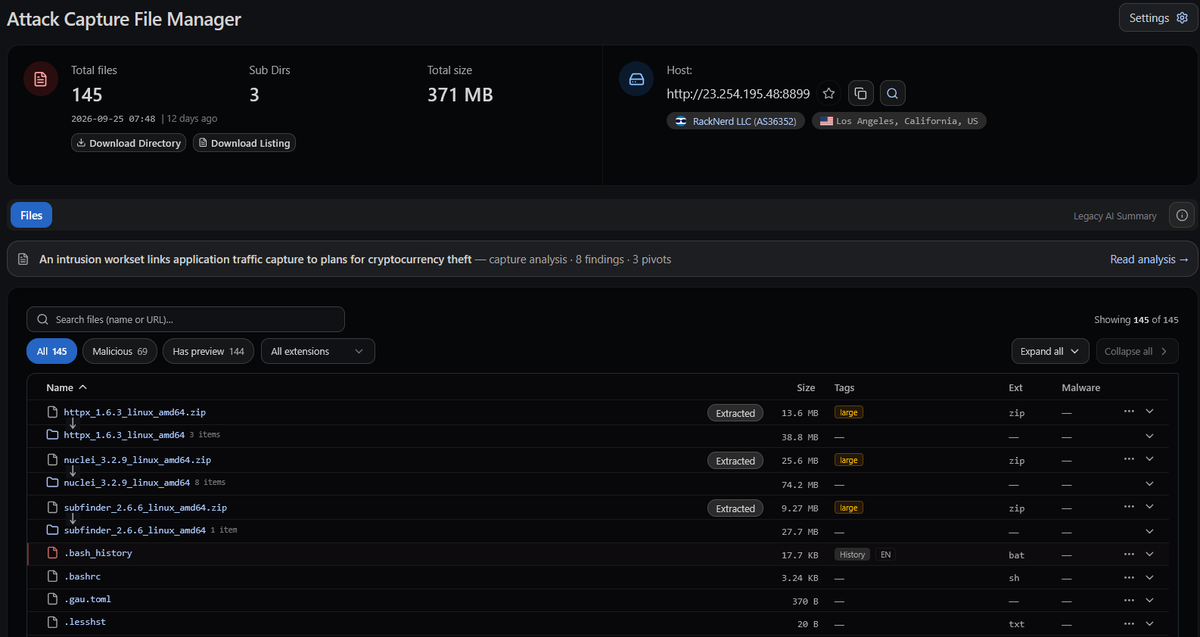
Task: Toggle the Malicious 69 filter
Action: point(120,351)
